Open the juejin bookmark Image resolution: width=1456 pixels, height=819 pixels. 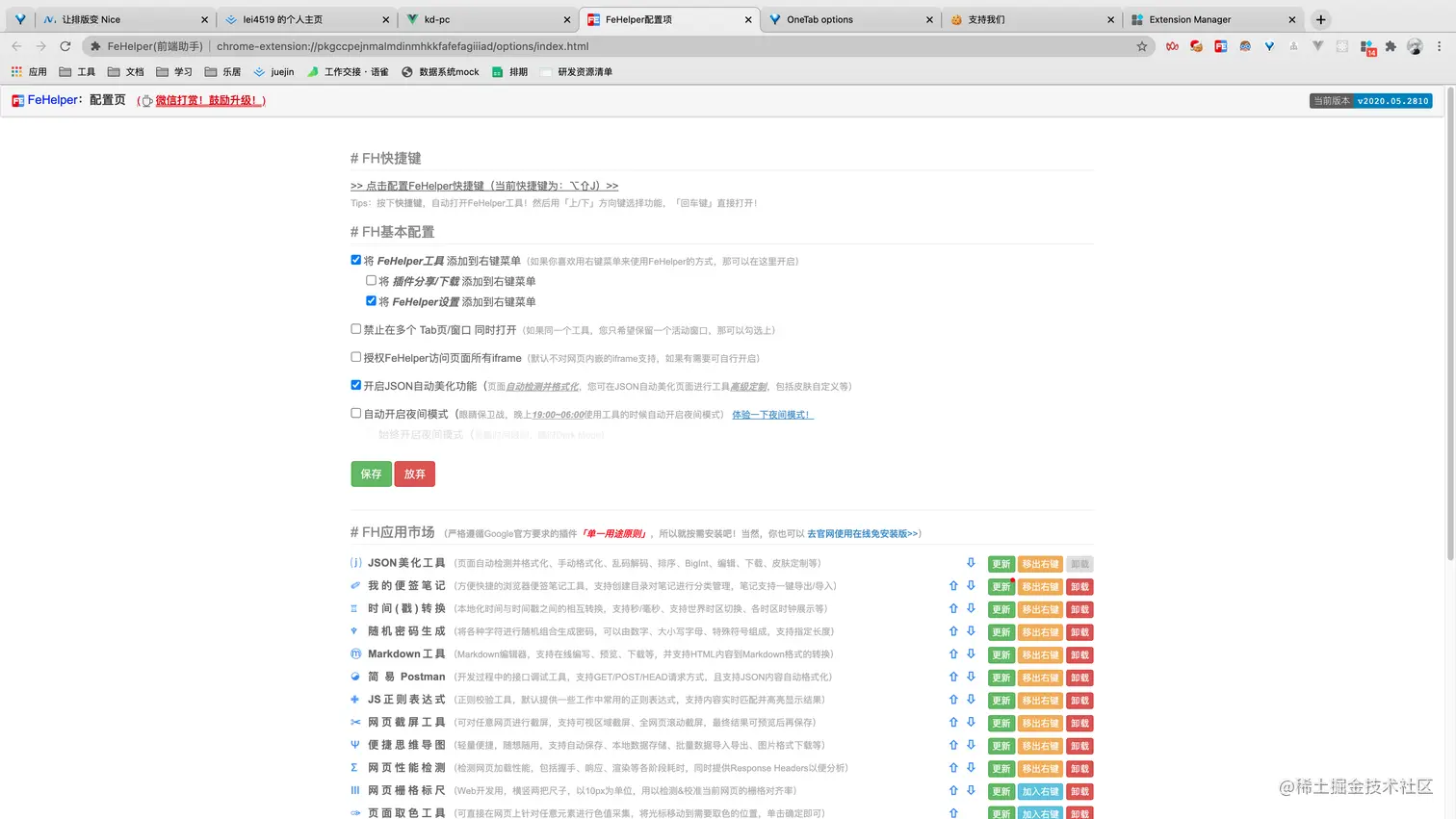click(274, 72)
